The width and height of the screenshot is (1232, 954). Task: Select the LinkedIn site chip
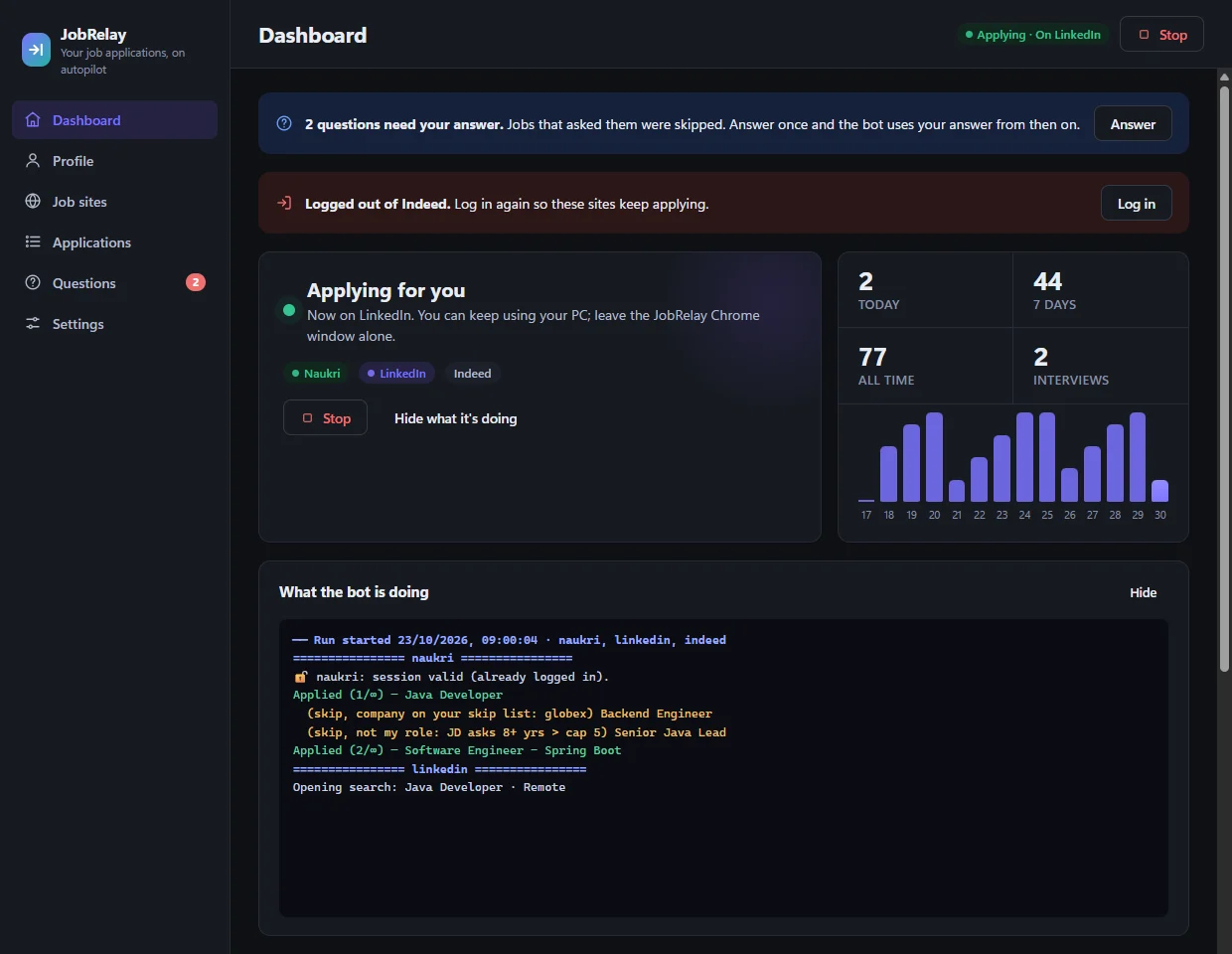click(x=396, y=374)
